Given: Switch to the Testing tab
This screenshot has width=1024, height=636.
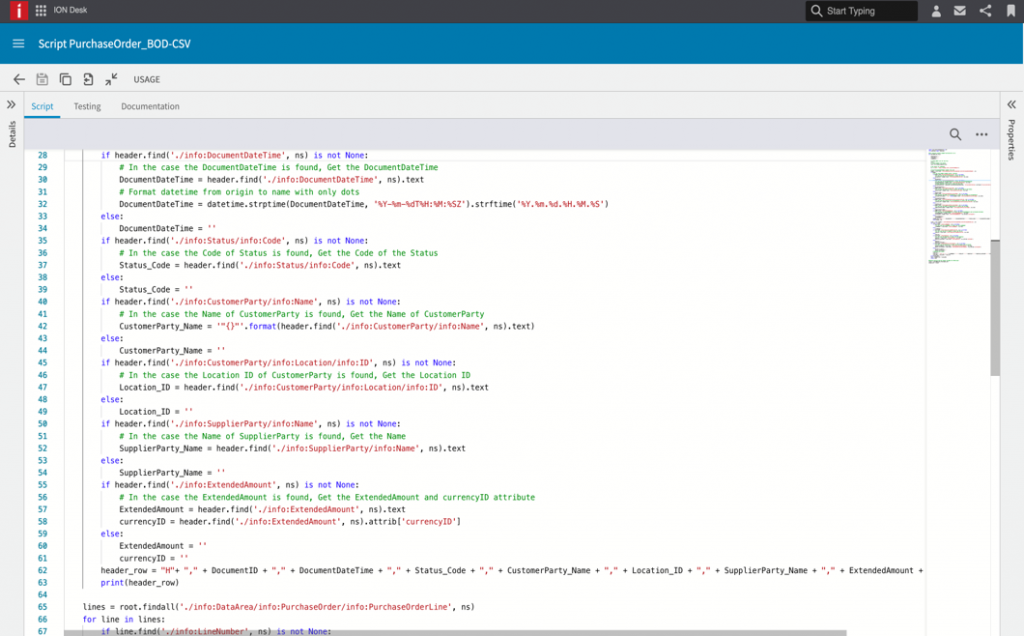Looking at the screenshot, I should [x=87, y=106].
